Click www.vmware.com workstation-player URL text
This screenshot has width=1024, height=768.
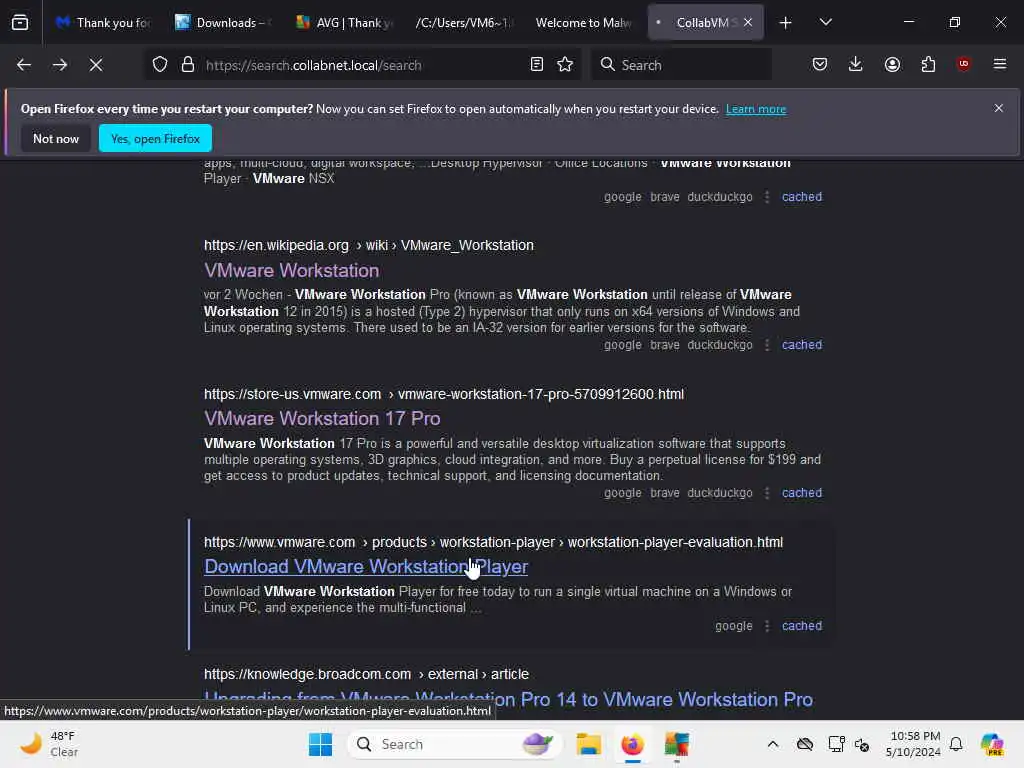point(493,543)
